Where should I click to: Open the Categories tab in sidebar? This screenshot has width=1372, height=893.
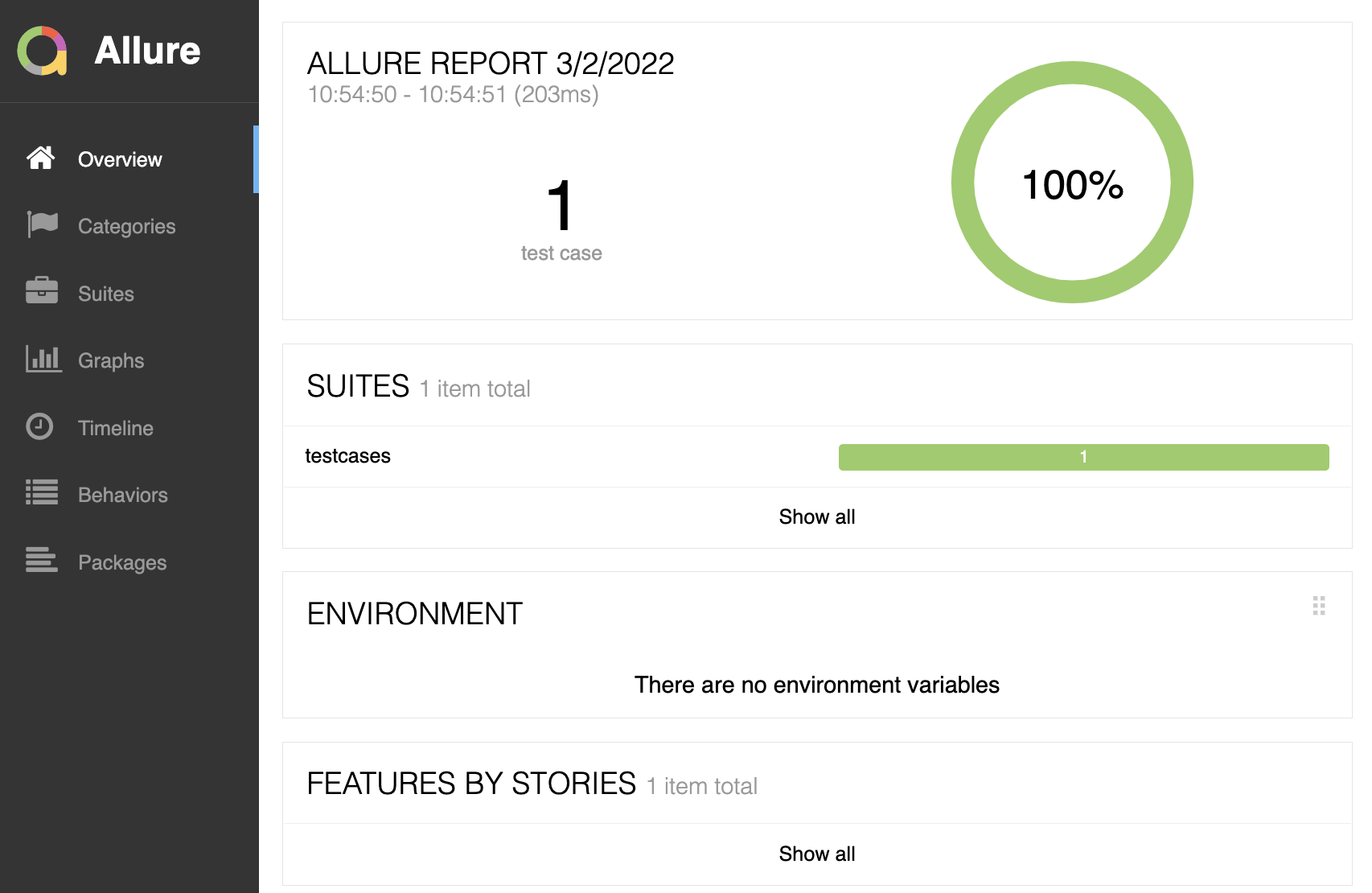126,227
